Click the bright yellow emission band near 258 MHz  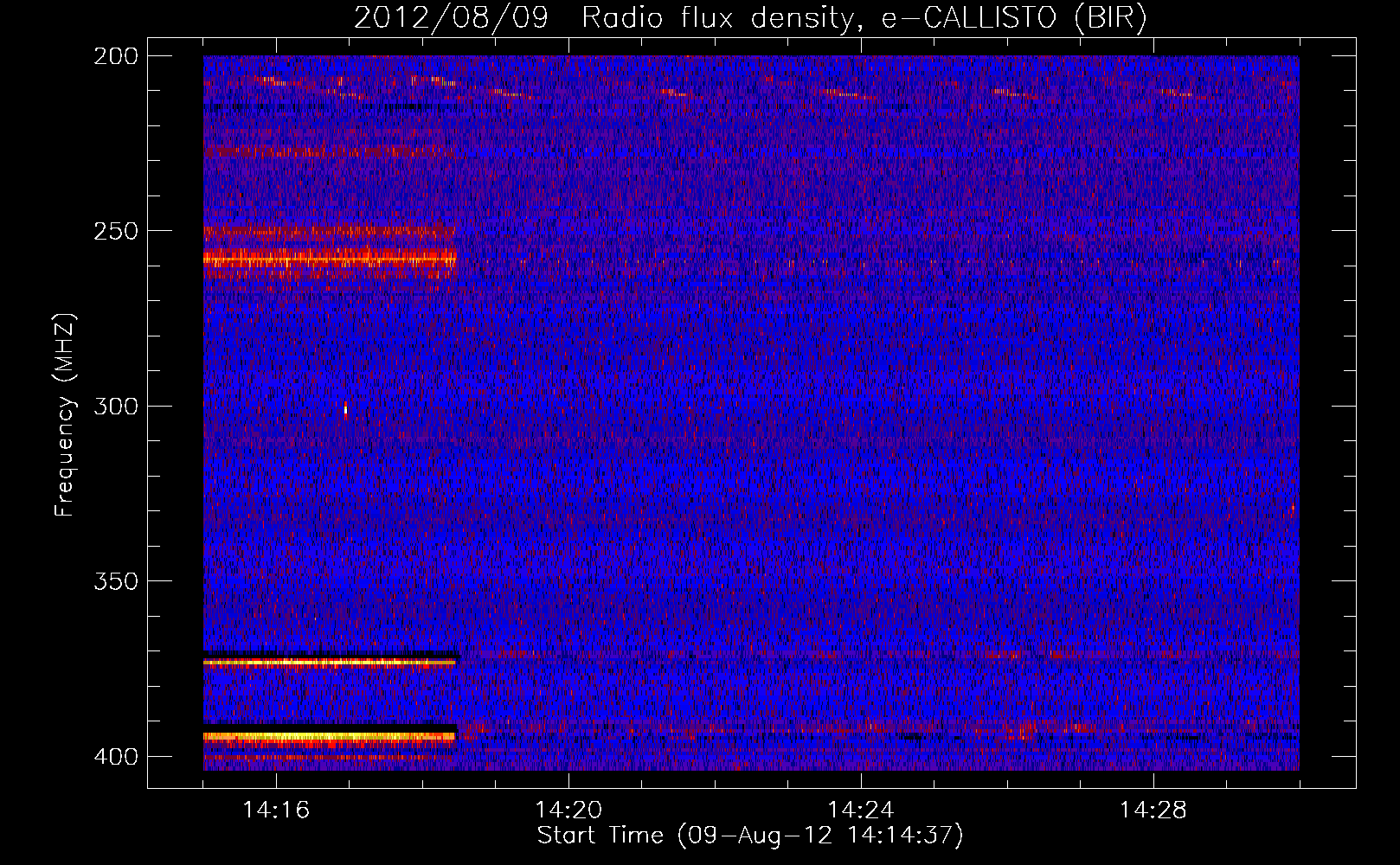pyautogui.click(x=330, y=258)
